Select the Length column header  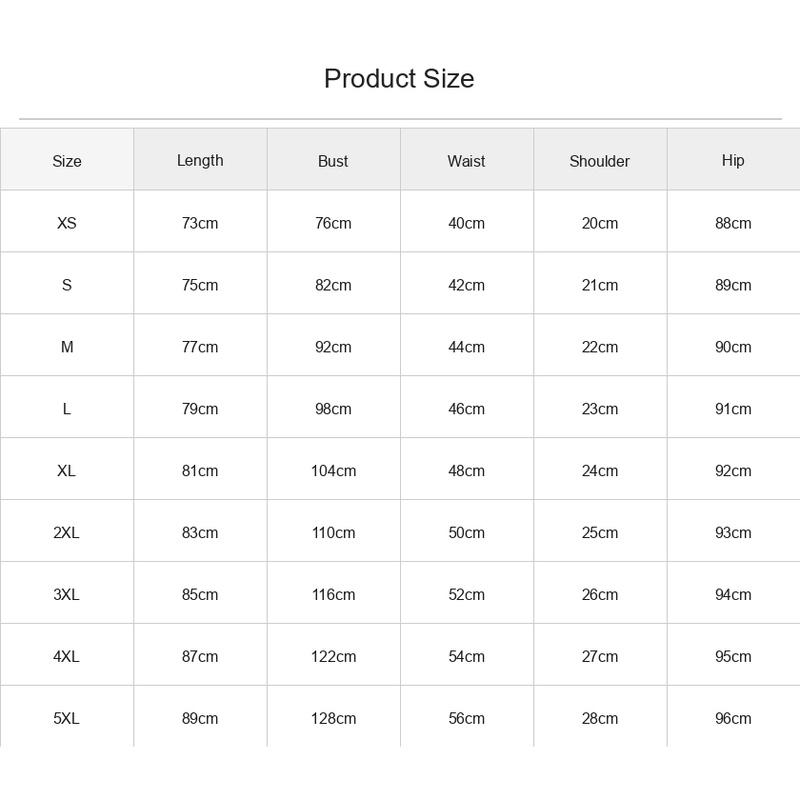pyautogui.click(x=200, y=161)
